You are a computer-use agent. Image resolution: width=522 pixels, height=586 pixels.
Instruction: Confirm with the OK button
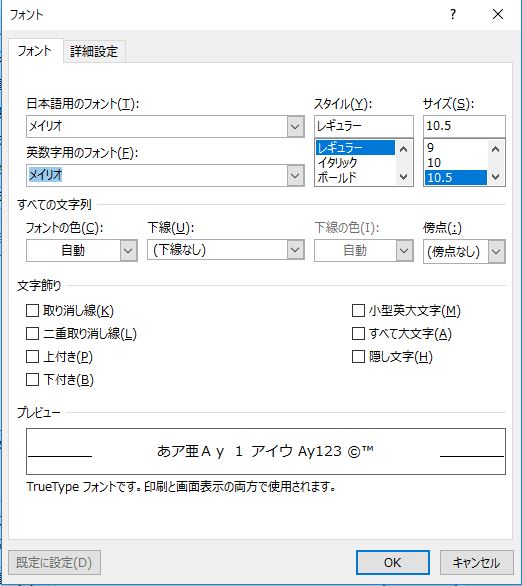[392, 562]
